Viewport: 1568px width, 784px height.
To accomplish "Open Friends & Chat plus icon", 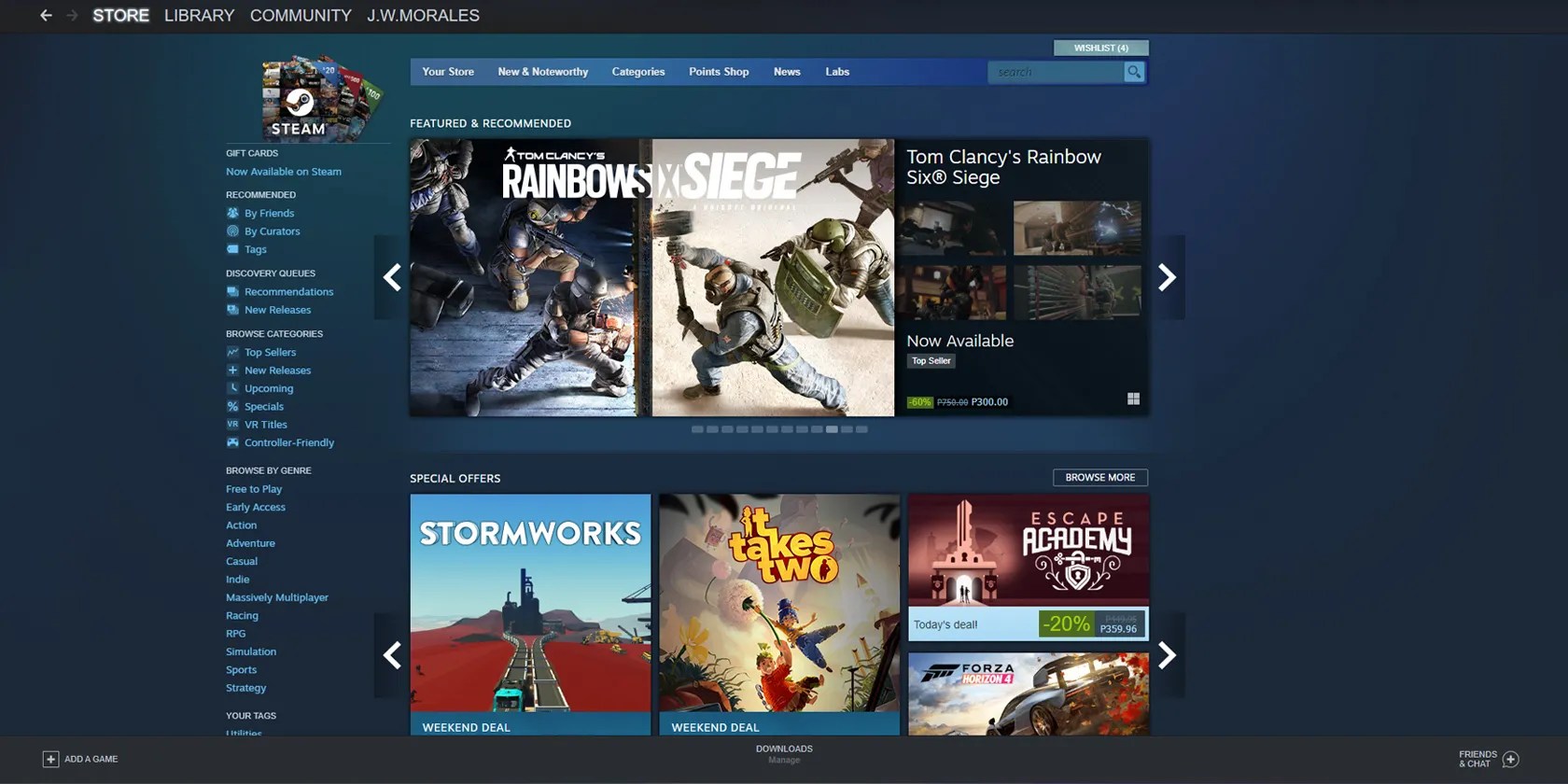I will [x=1511, y=760].
